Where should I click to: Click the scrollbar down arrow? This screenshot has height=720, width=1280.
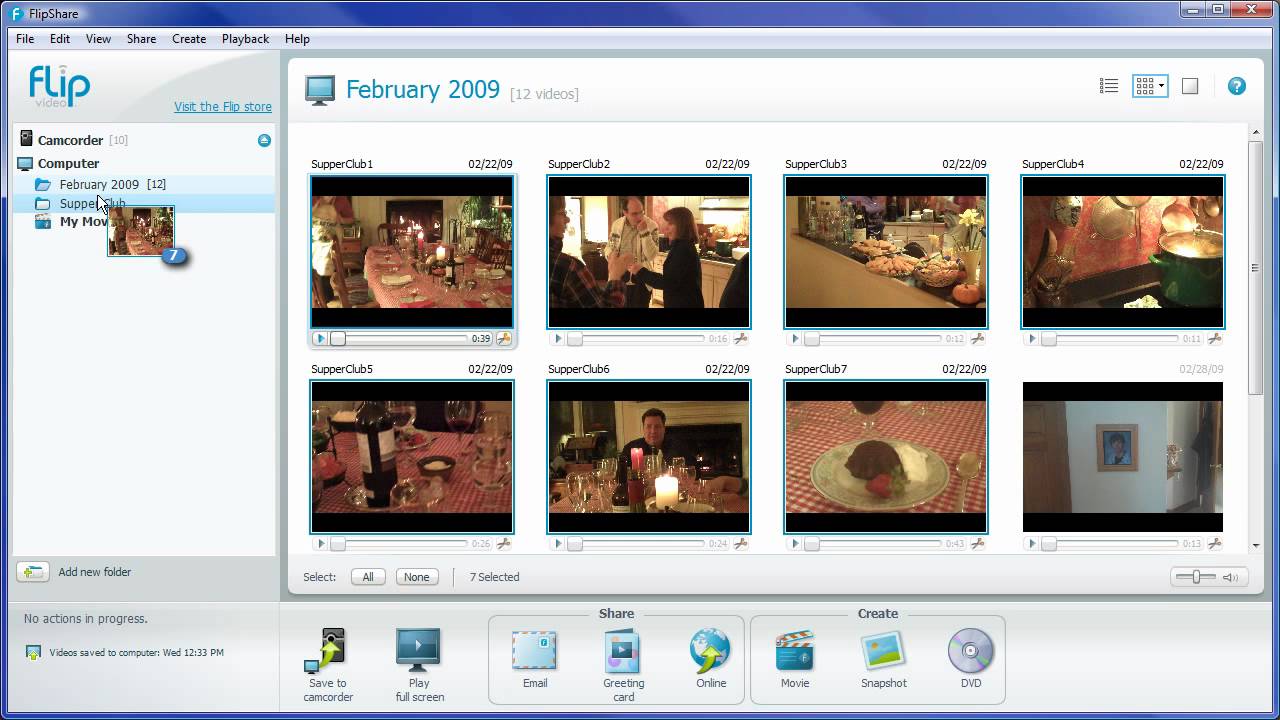pos(1255,545)
